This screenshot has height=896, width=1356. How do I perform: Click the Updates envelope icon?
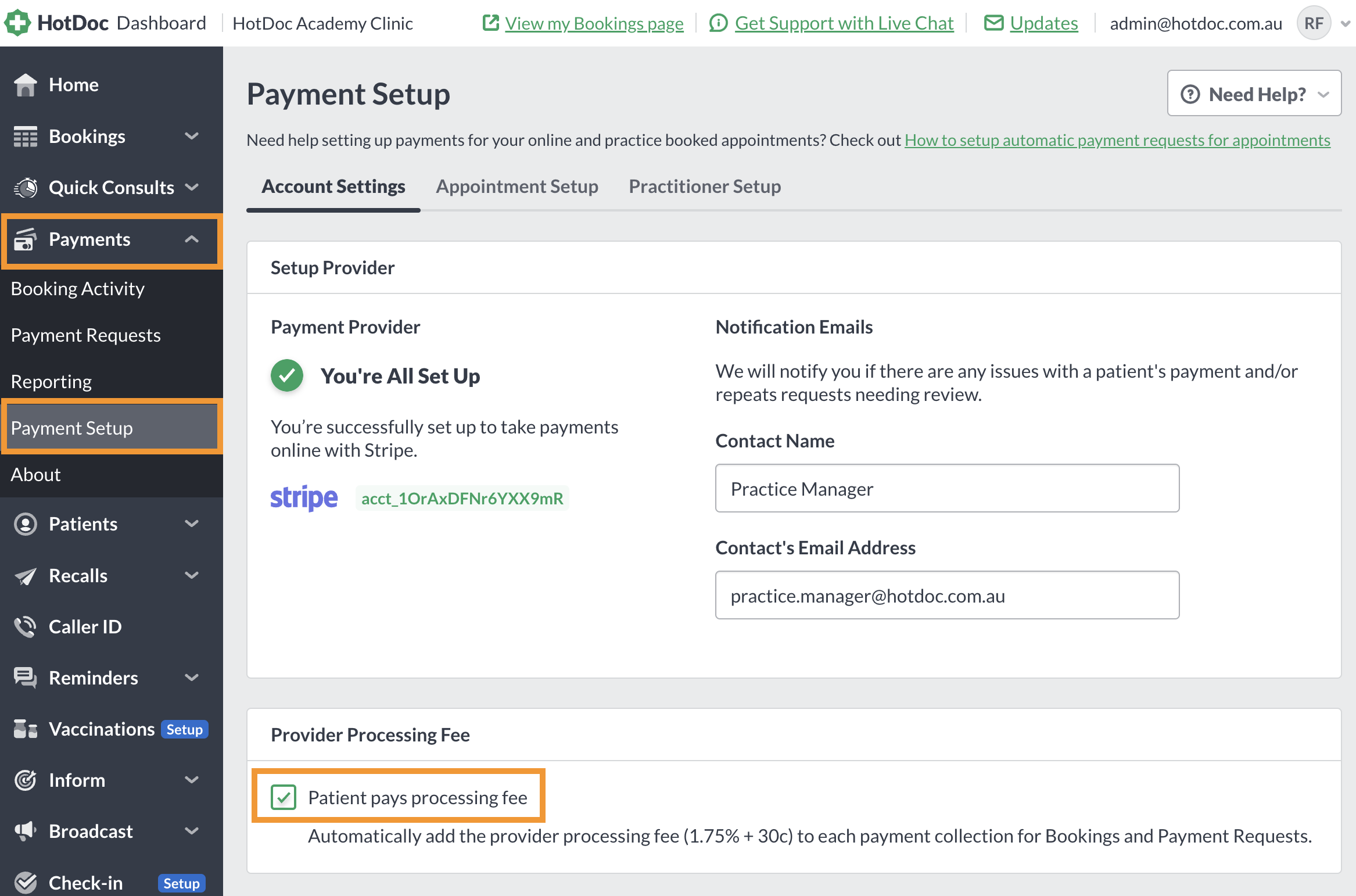tap(994, 23)
